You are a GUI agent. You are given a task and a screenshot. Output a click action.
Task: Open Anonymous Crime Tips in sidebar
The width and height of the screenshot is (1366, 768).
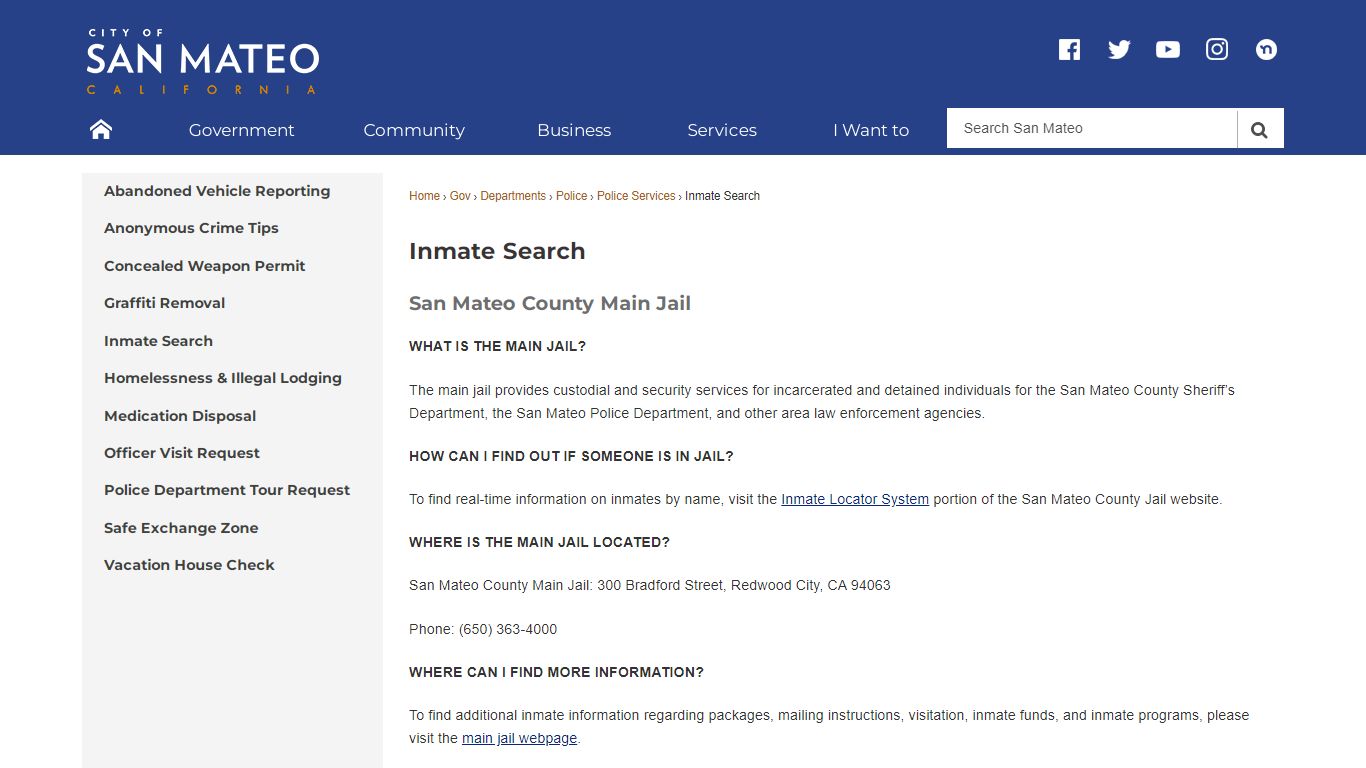coord(191,228)
